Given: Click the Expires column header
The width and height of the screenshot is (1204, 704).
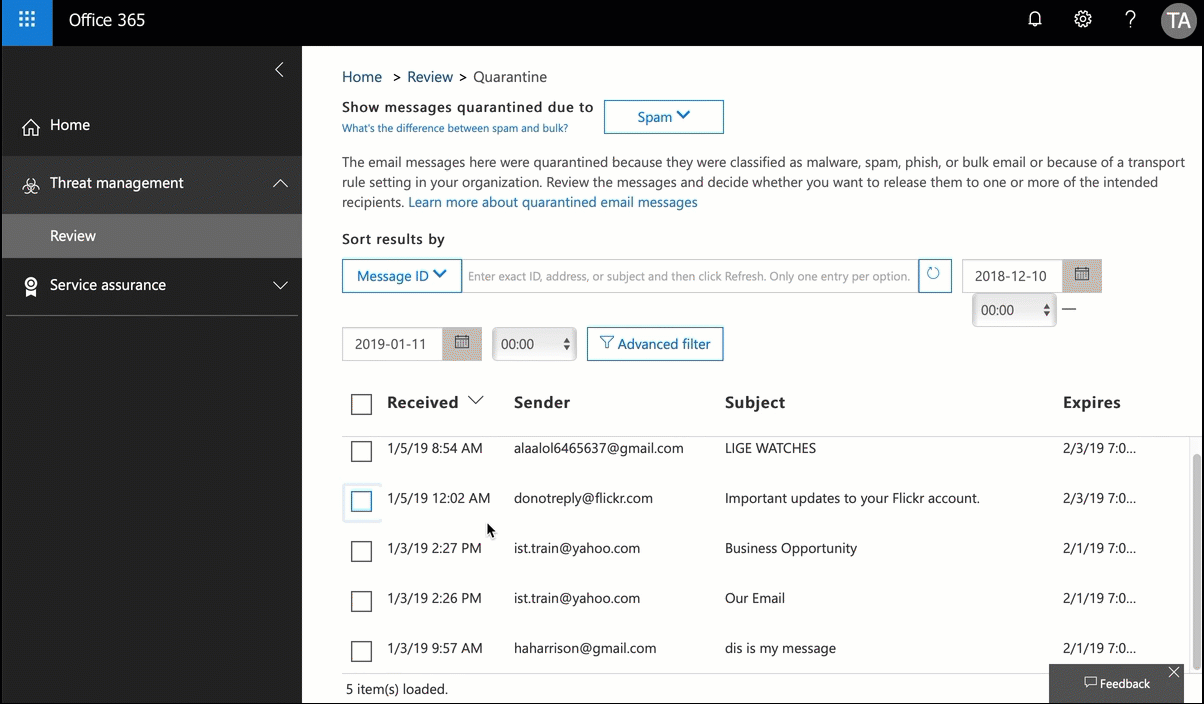Looking at the screenshot, I should tap(1092, 402).
